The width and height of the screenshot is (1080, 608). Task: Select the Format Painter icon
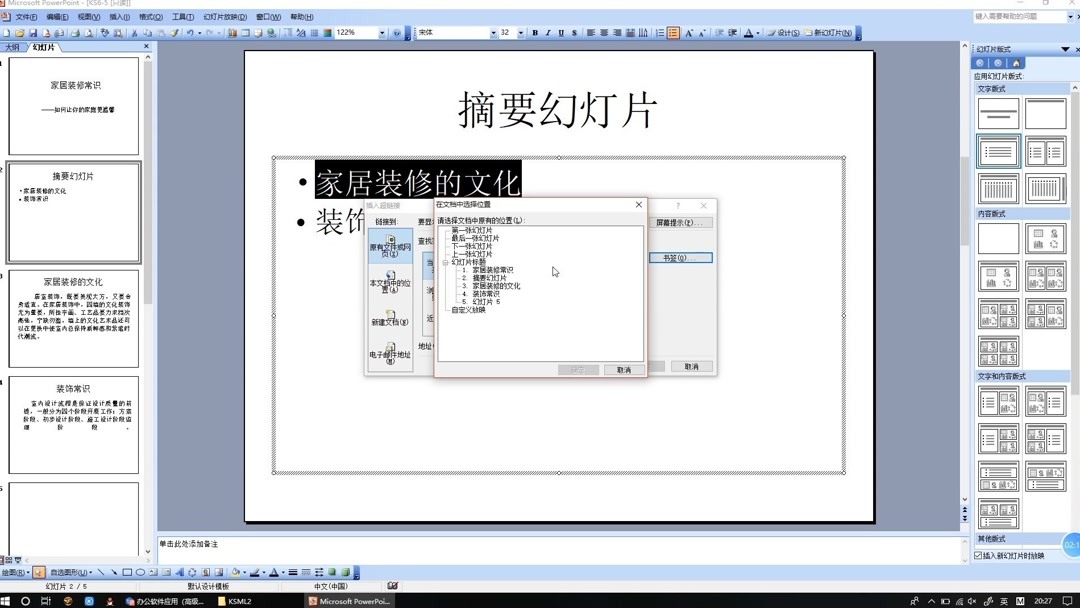coord(173,32)
